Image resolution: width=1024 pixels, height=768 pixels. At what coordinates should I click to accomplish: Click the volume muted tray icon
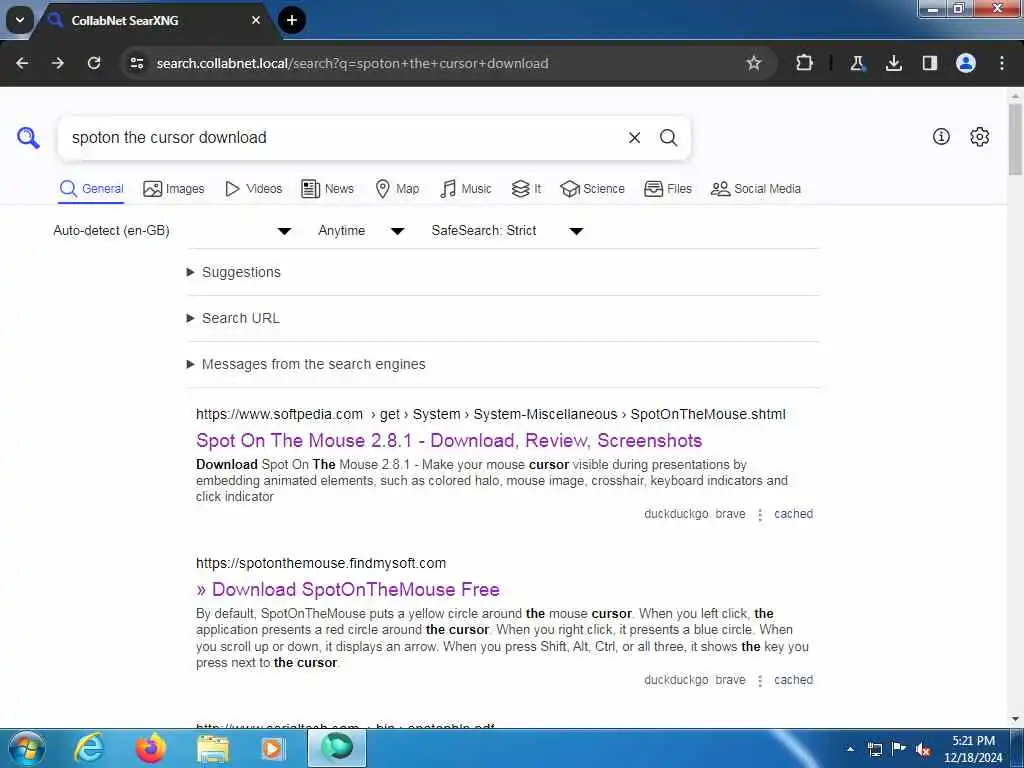(923, 749)
